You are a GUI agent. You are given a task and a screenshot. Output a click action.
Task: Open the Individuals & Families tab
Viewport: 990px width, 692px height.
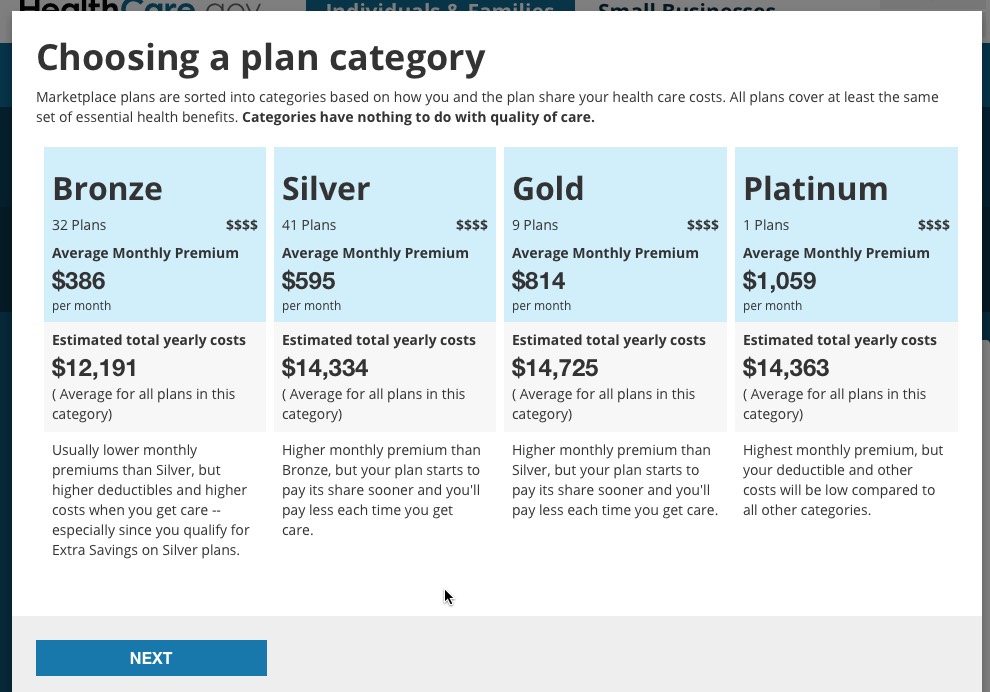pos(440,6)
